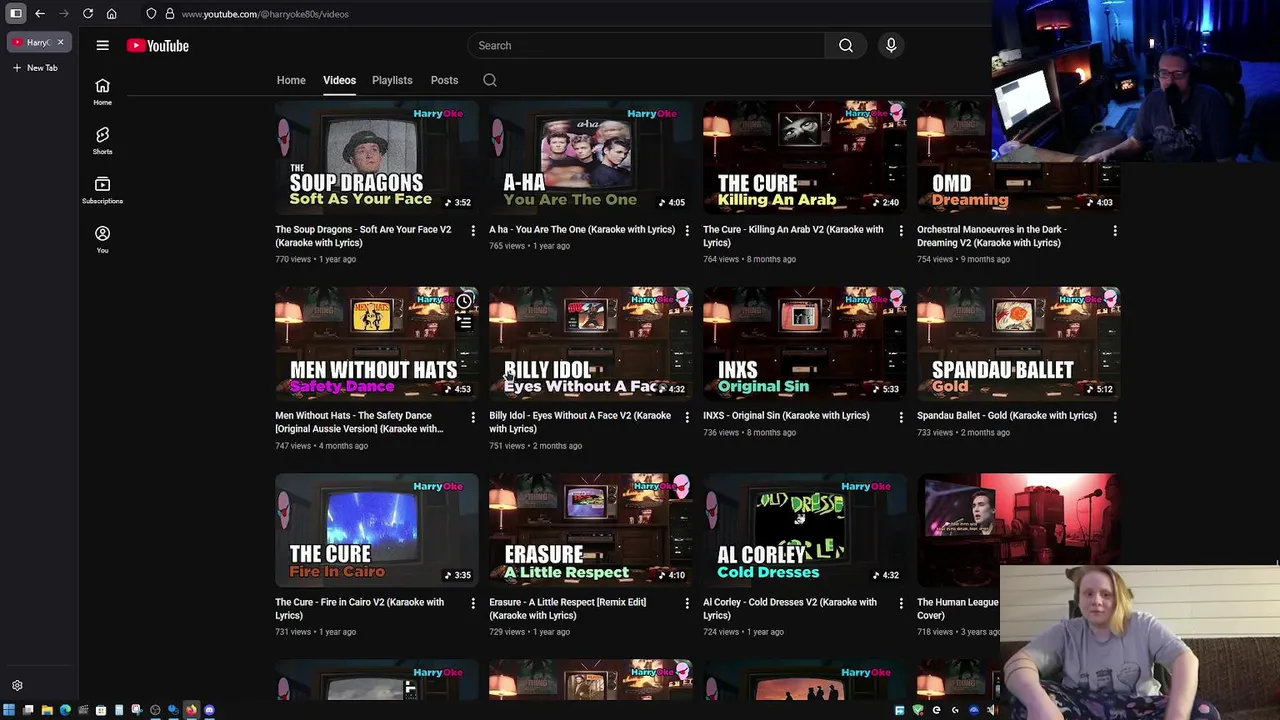Toggle the browser sidebar panel icon
The image size is (1280, 720).
coord(16,14)
